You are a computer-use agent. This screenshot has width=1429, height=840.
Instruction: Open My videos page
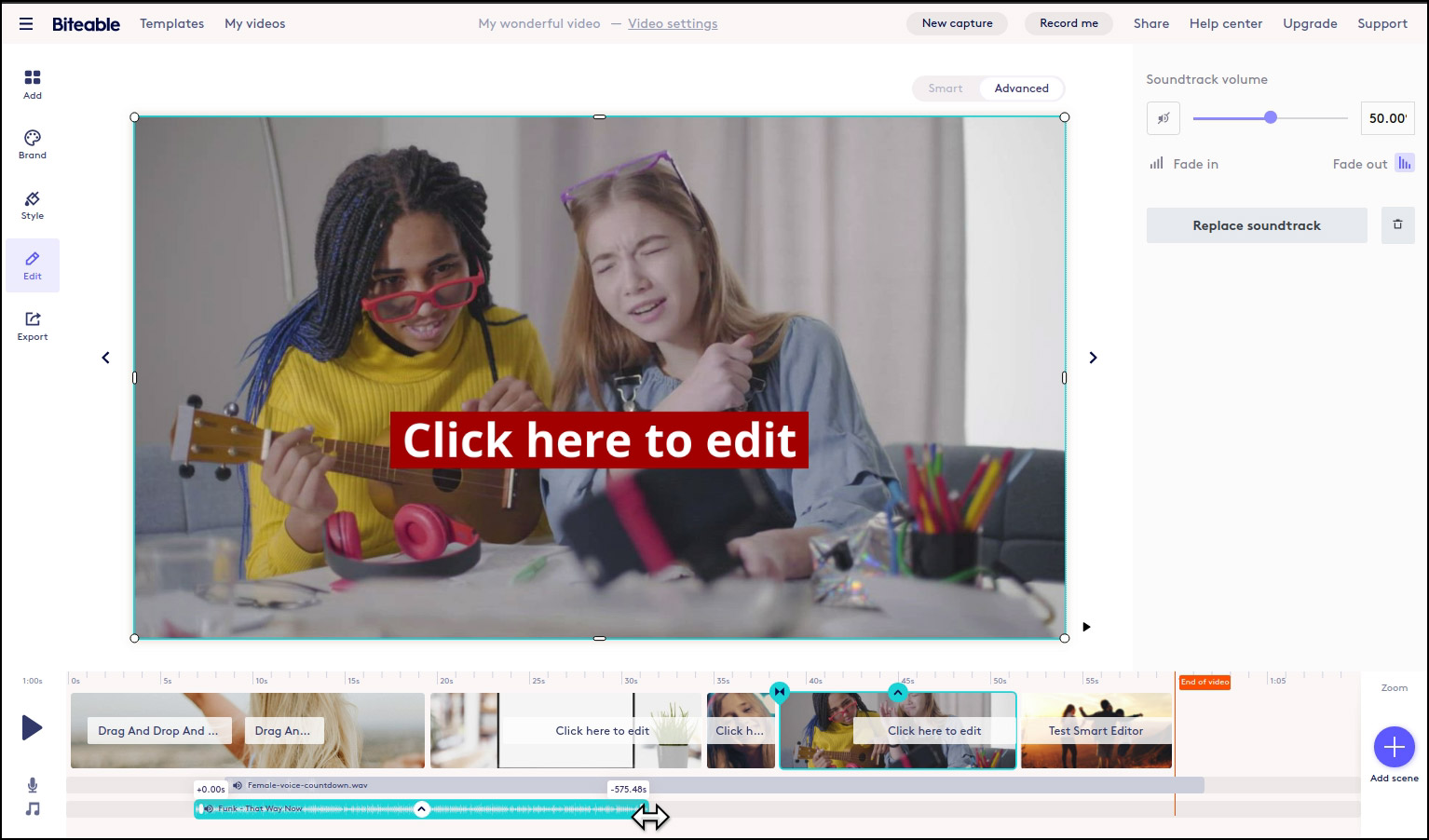point(254,23)
